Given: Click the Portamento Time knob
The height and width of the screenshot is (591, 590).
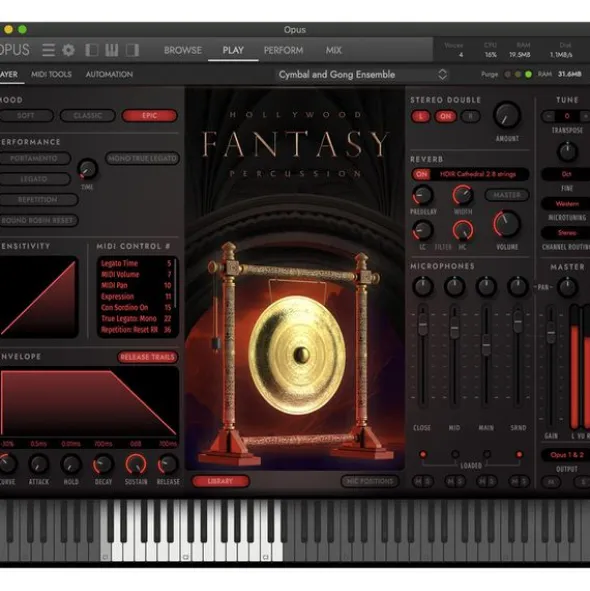Looking at the screenshot, I should click(x=87, y=169).
